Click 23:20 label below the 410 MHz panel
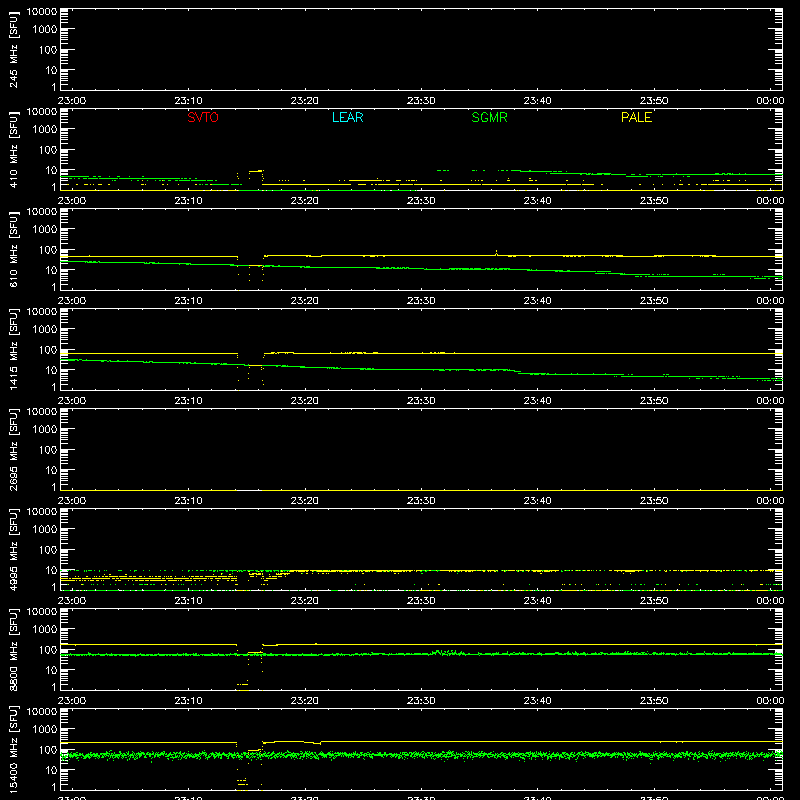Screen dimensions: 800x800 305,201
